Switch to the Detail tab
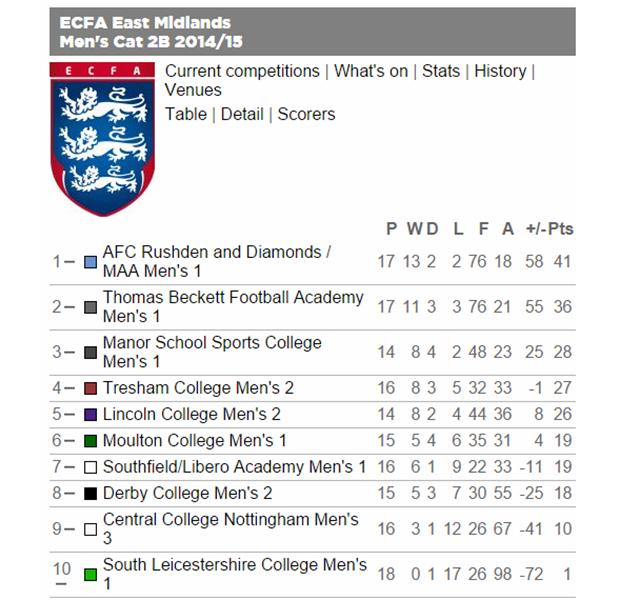This screenshot has height=600, width=620. [242, 114]
